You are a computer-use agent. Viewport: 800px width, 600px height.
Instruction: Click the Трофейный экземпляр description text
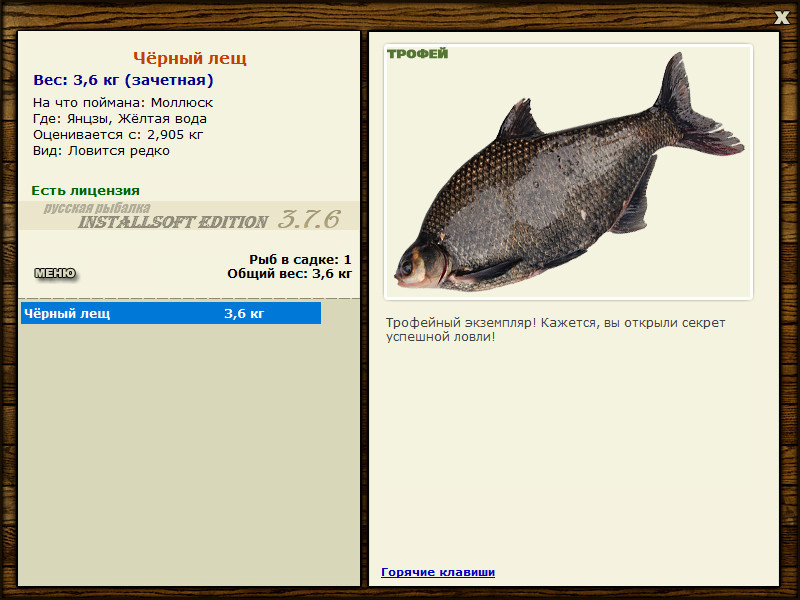click(x=555, y=330)
